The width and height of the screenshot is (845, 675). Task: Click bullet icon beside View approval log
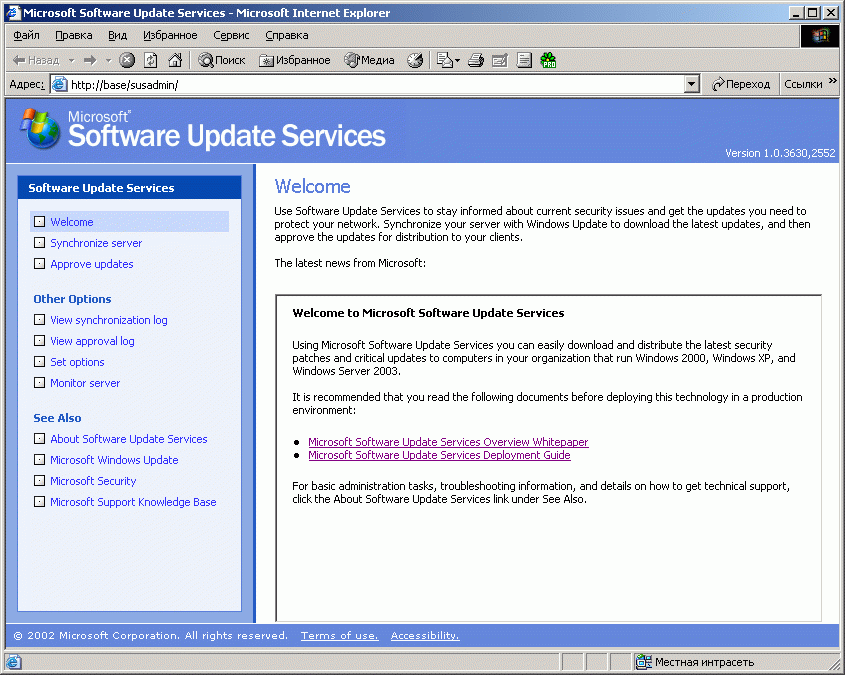pyautogui.click(x=39, y=340)
